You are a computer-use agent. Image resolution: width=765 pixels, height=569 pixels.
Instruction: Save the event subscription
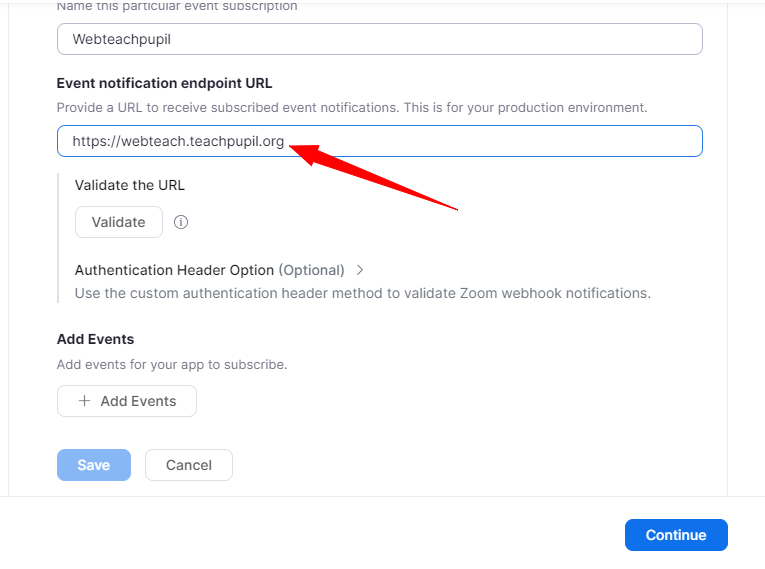tap(94, 465)
